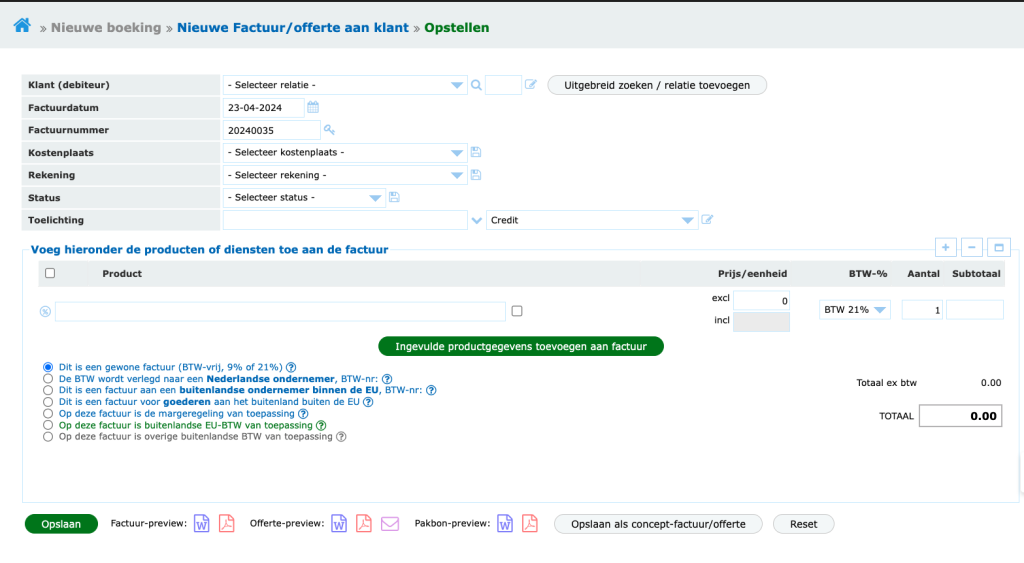Edit icon next to Credit dropdown
Image resolution: width=1024 pixels, height=563 pixels.
point(707,219)
